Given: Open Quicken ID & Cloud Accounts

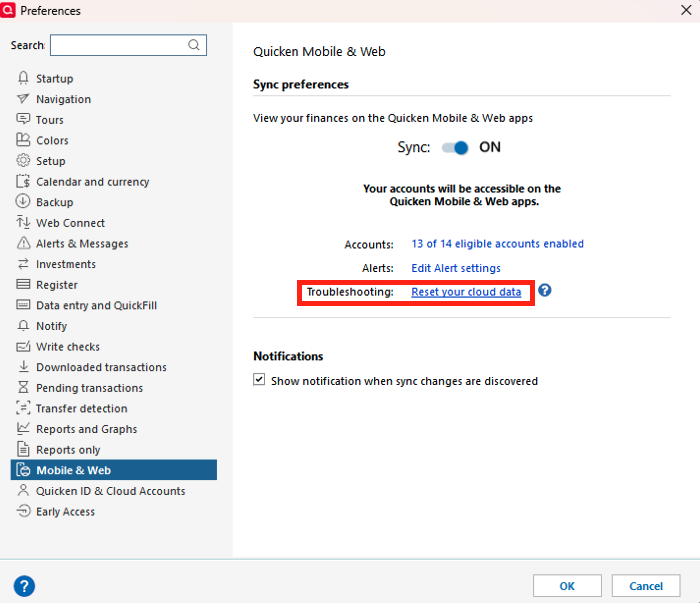Looking at the screenshot, I should click(111, 491).
